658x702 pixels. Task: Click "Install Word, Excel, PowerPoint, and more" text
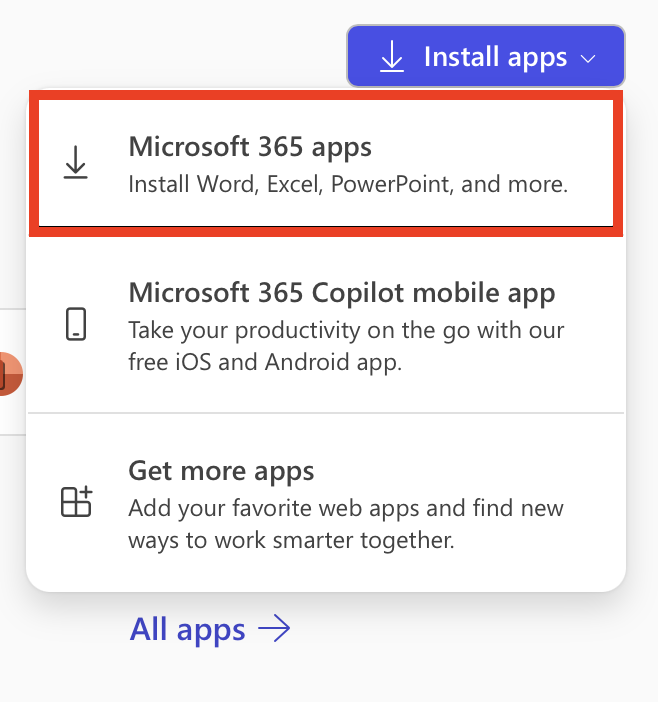[x=348, y=185]
